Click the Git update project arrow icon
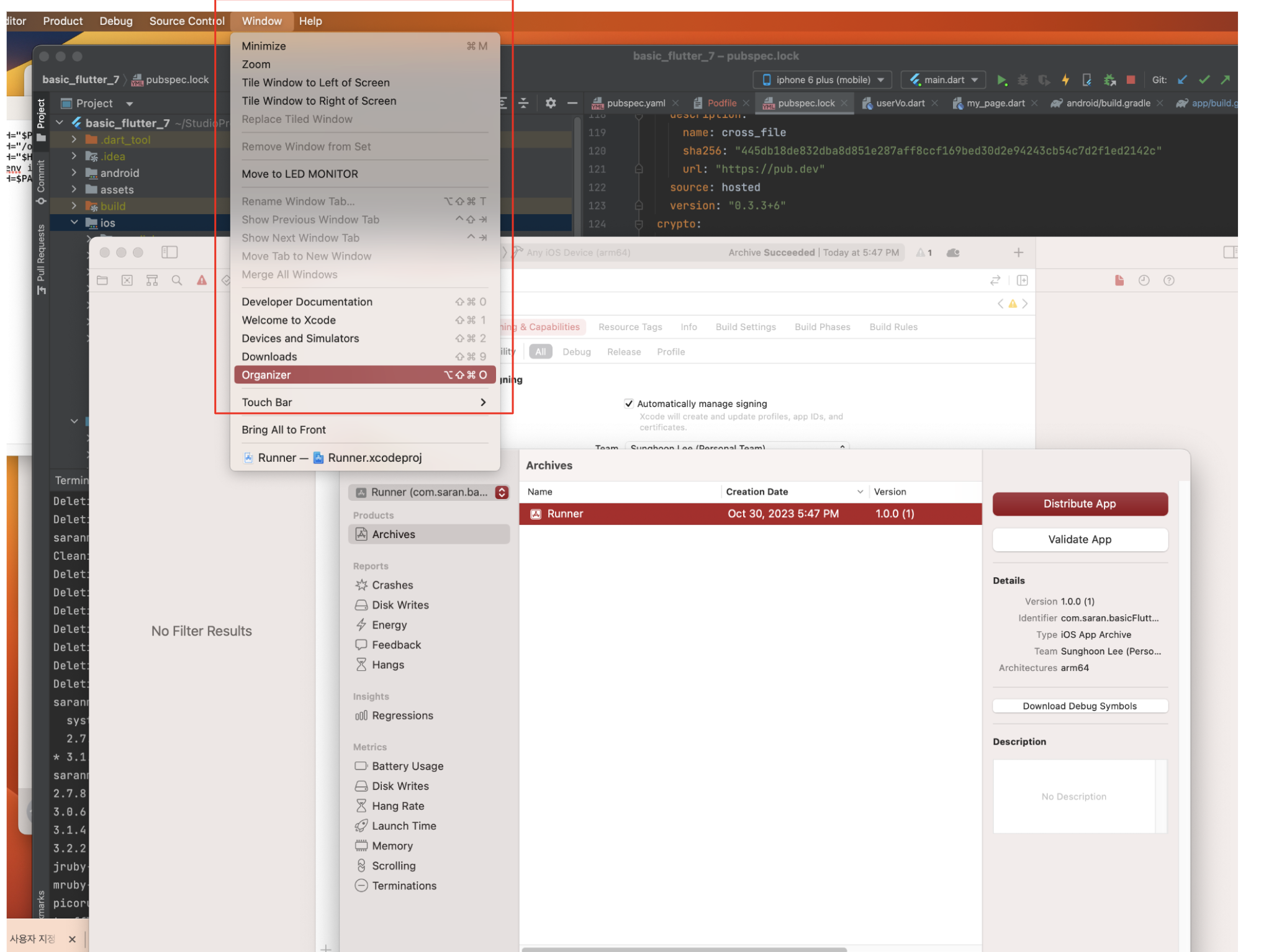The height and width of the screenshot is (952, 1269). (1182, 80)
